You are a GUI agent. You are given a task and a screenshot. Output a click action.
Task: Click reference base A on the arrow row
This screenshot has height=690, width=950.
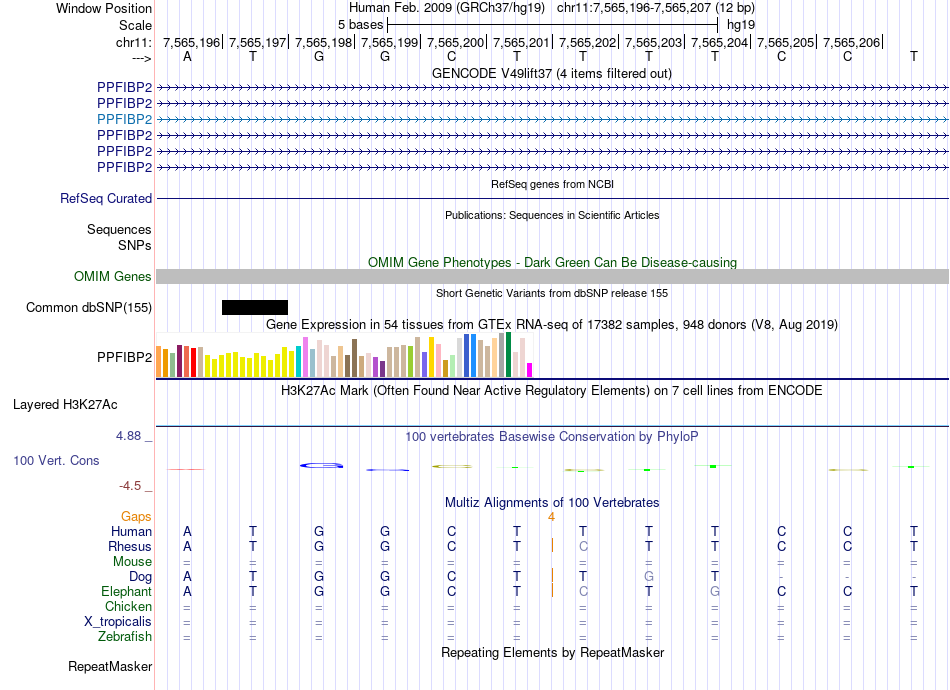187,56
